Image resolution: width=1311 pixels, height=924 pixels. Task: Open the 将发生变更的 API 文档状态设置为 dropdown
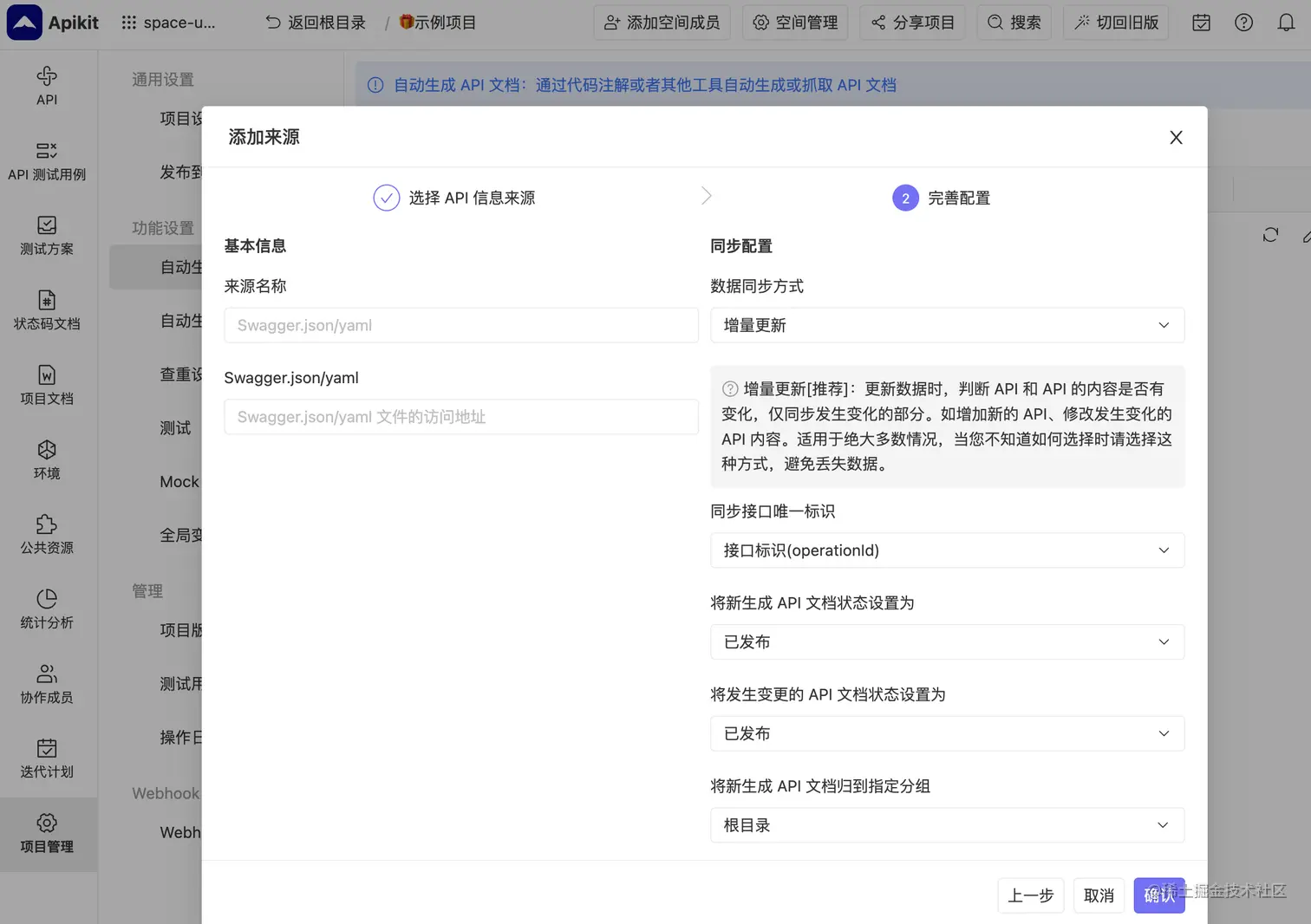[x=947, y=733]
